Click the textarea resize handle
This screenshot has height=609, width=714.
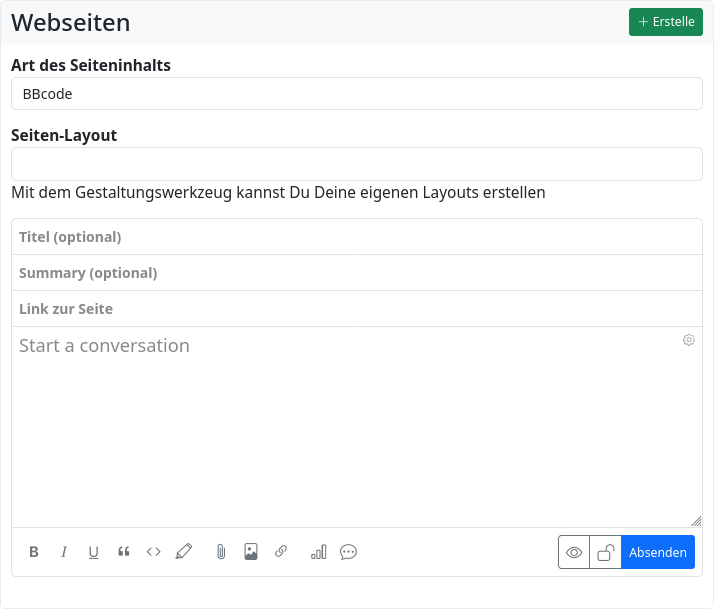pos(696,521)
